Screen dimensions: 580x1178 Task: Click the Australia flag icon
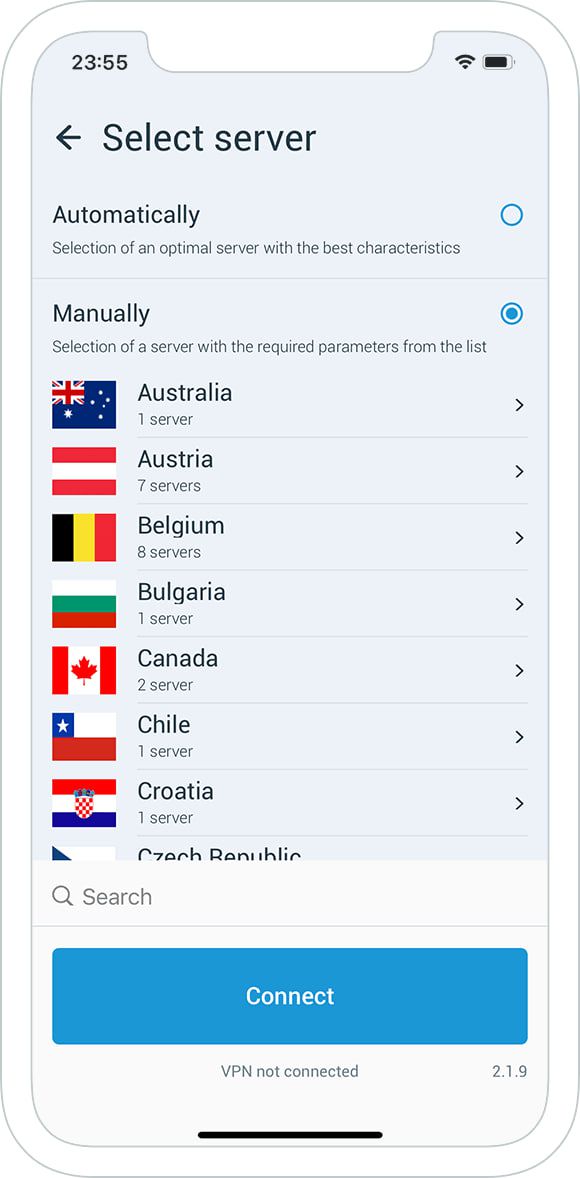(84, 404)
